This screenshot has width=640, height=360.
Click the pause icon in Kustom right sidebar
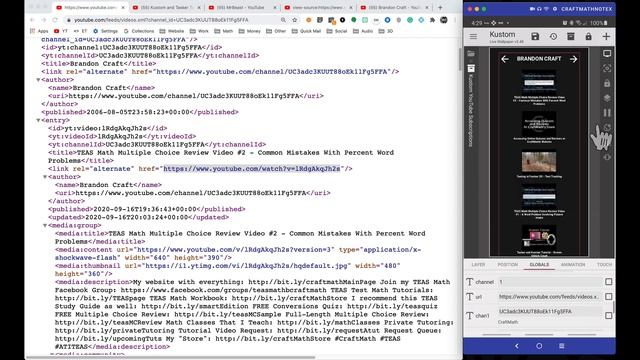coord(607,113)
